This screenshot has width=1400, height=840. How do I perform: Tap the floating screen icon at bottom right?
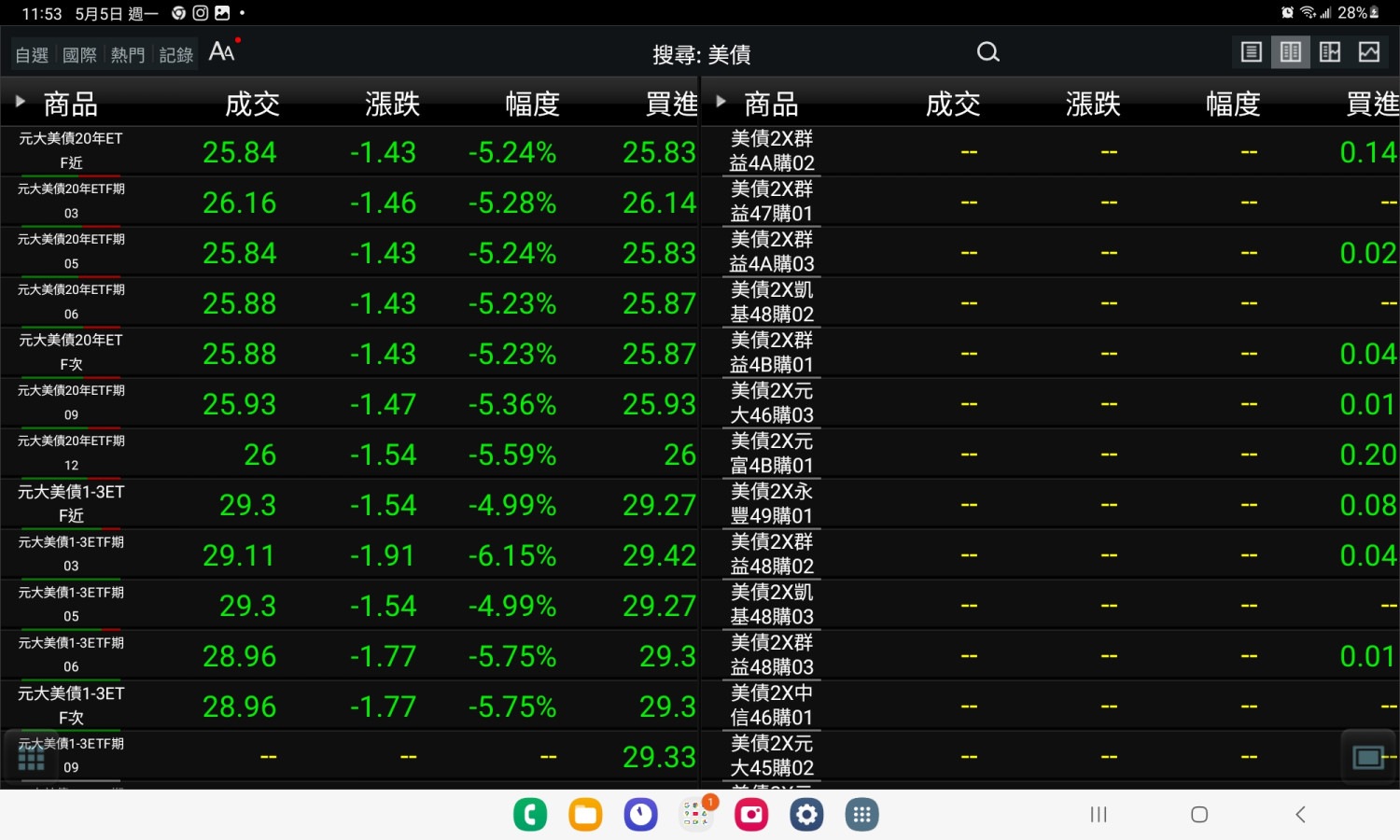(x=1368, y=757)
